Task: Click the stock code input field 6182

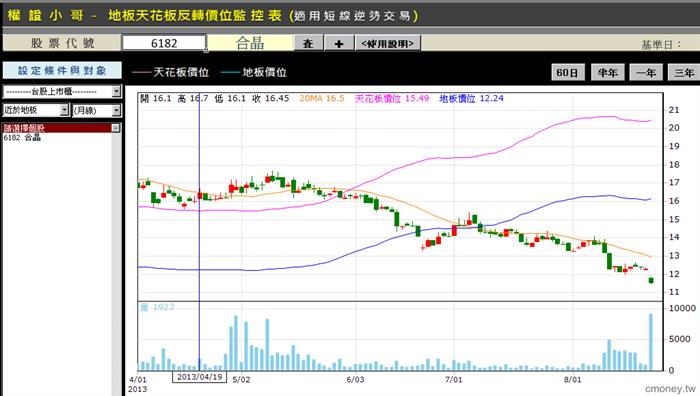Action: pos(164,43)
